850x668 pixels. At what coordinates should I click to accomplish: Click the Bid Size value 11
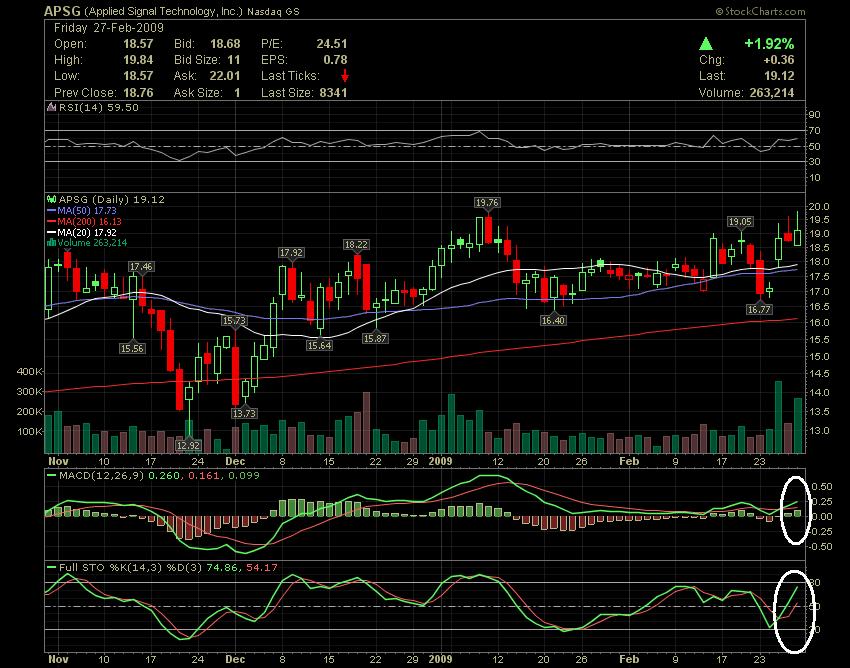click(234, 60)
